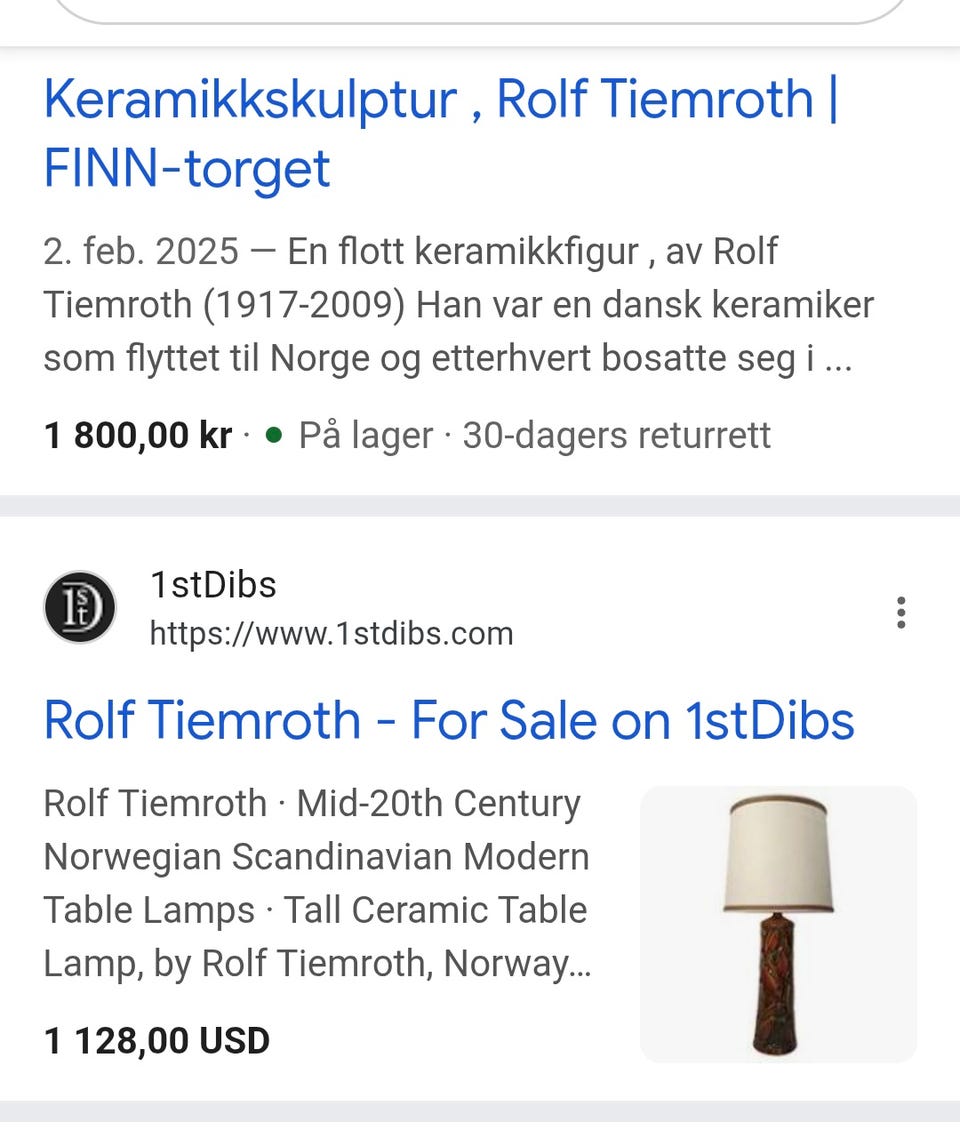The height and width of the screenshot is (1138, 960).
Task: Tap the 2. feb. 2025 date text
Action: coord(141,251)
